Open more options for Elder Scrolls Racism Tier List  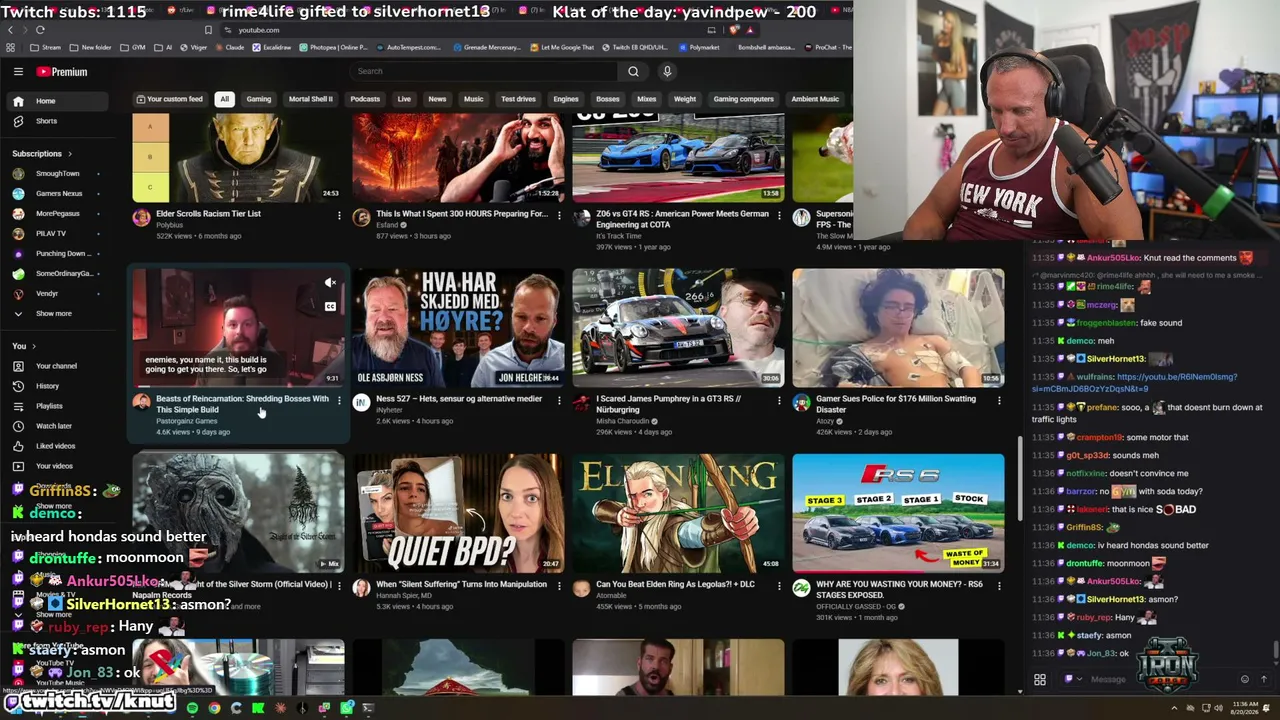point(339,215)
